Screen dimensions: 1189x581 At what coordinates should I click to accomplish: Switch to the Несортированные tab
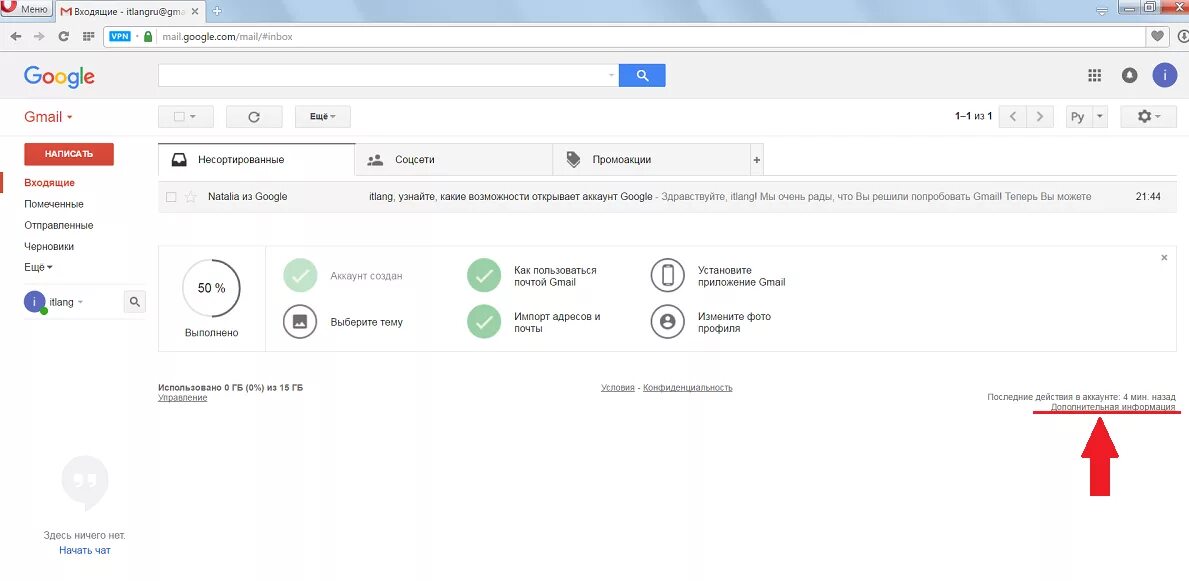click(x=256, y=160)
